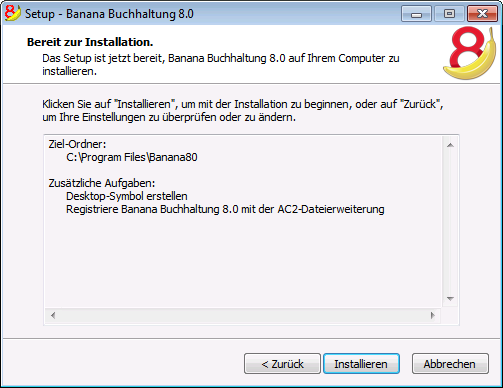Cancel setup with Abbrechen
Image resolution: width=503 pixels, height=388 pixels.
coord(450,364)
